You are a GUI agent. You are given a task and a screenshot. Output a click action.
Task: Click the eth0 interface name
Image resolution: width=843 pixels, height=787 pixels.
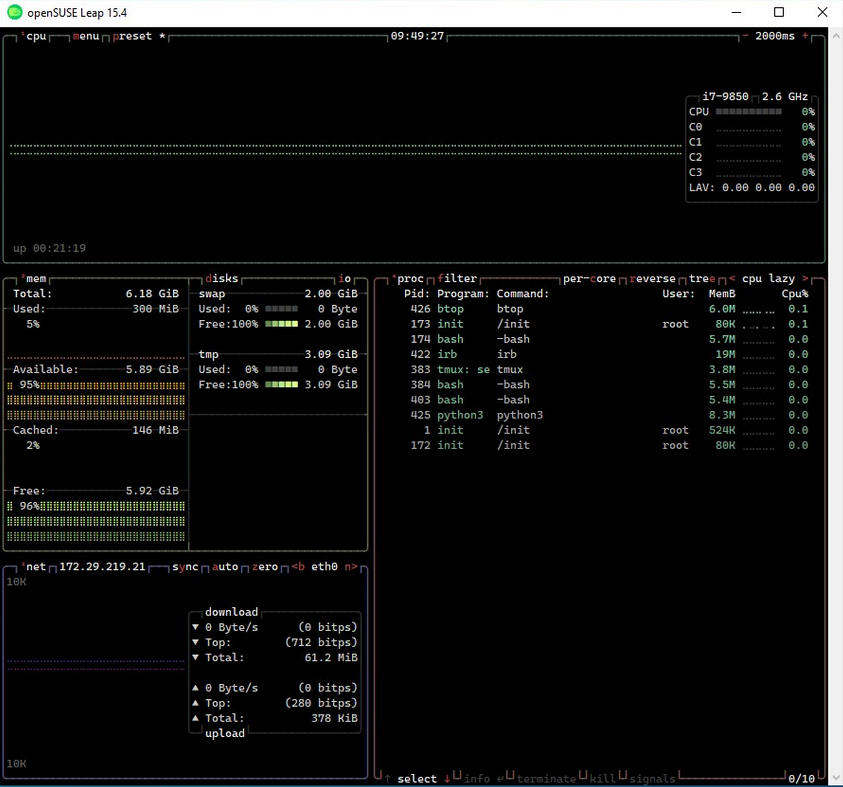click(x=324, y=567)
